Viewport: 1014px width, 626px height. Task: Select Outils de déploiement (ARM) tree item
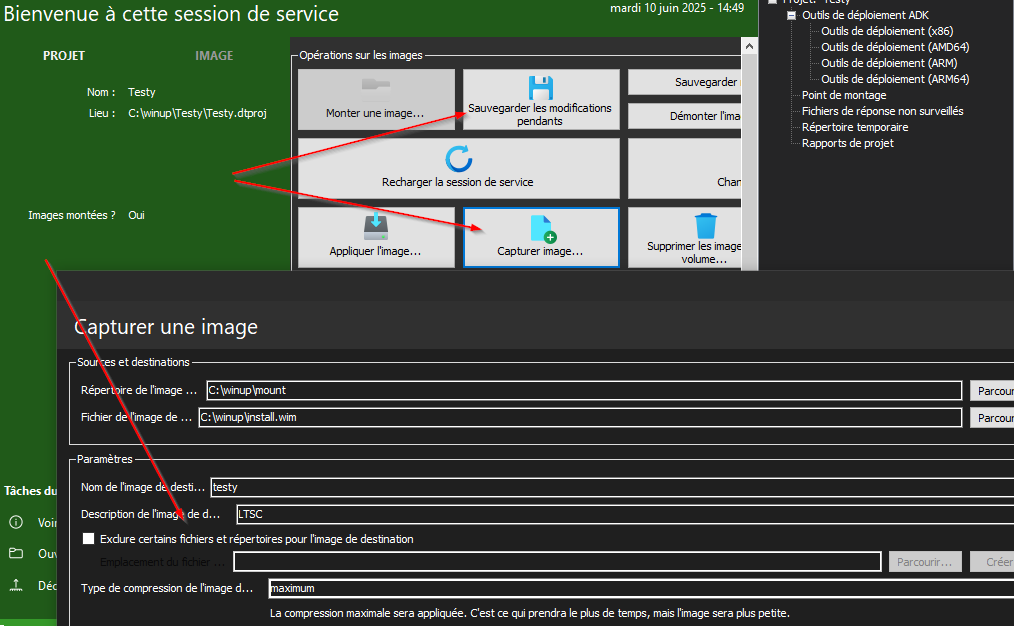[x=889, y=63]
